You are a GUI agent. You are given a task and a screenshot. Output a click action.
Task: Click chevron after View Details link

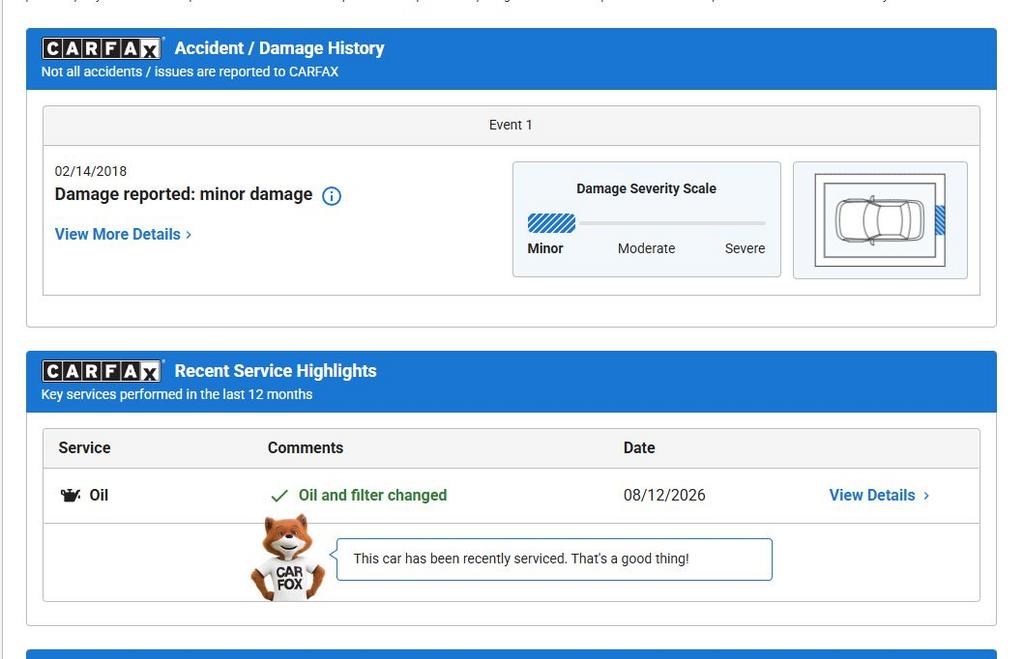tap(926, 496)
